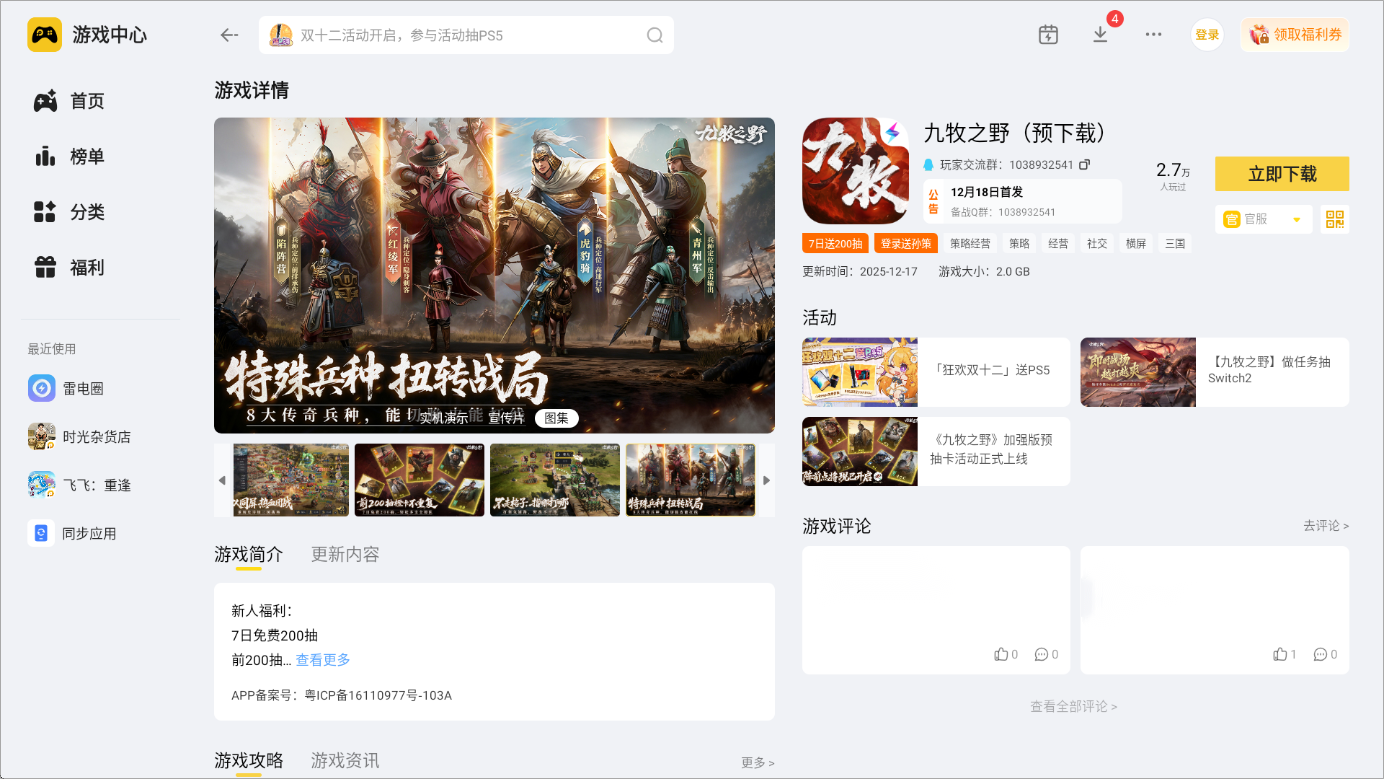Screen dimensions: 1384x779
Task: Go back using the left arrow
Action: 229,35
